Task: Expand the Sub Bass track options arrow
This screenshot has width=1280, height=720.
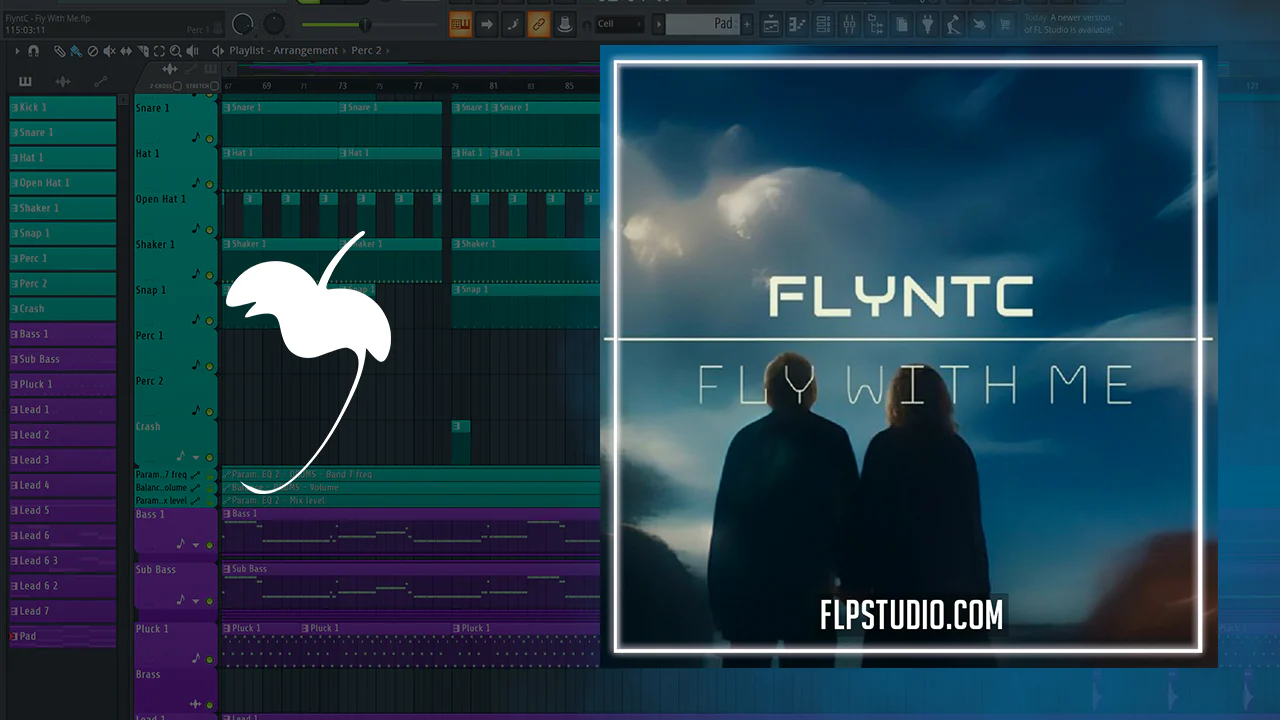Action: tap(196, 601)
